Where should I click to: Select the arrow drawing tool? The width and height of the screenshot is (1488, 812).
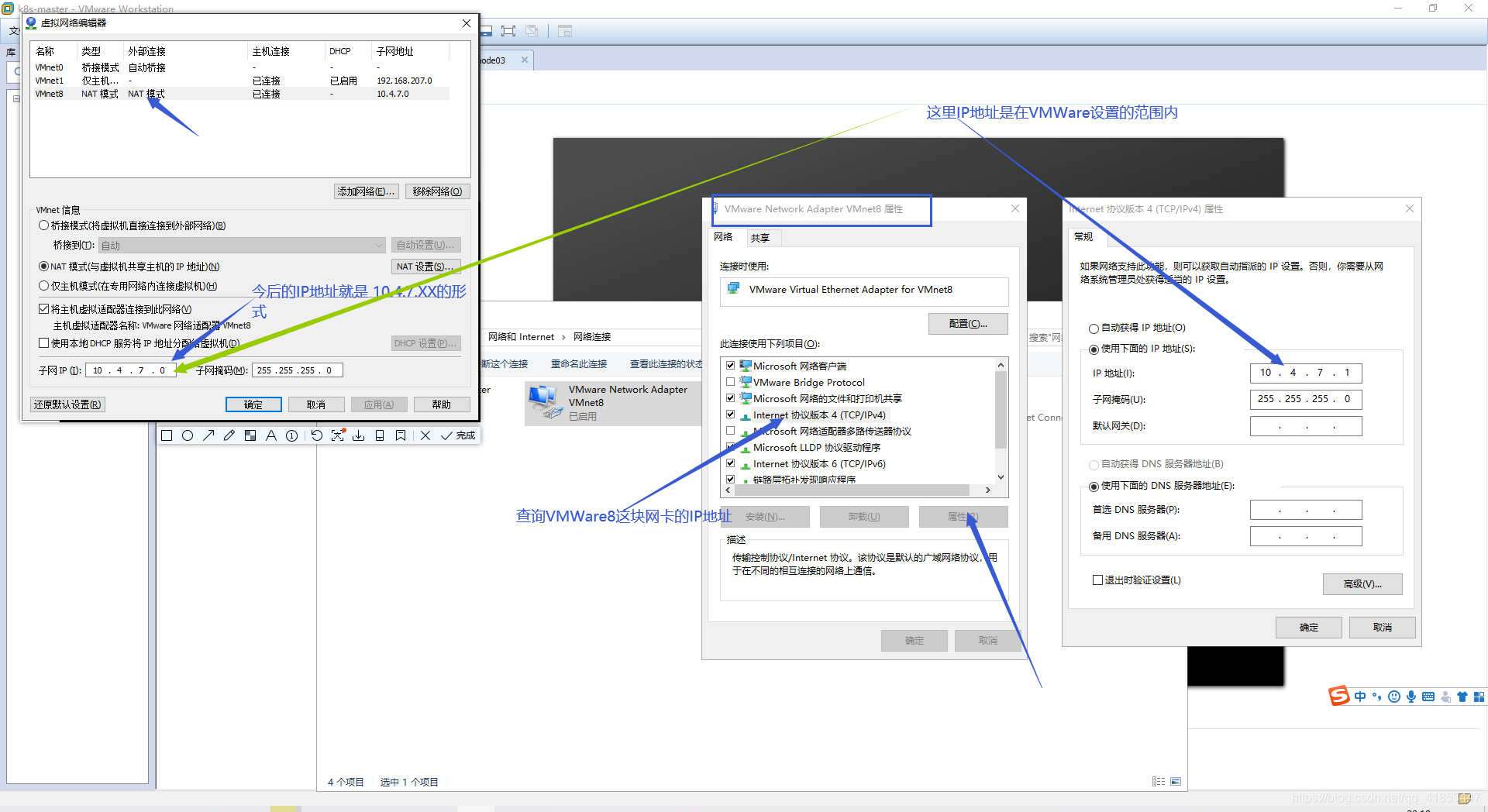(208, 435)
